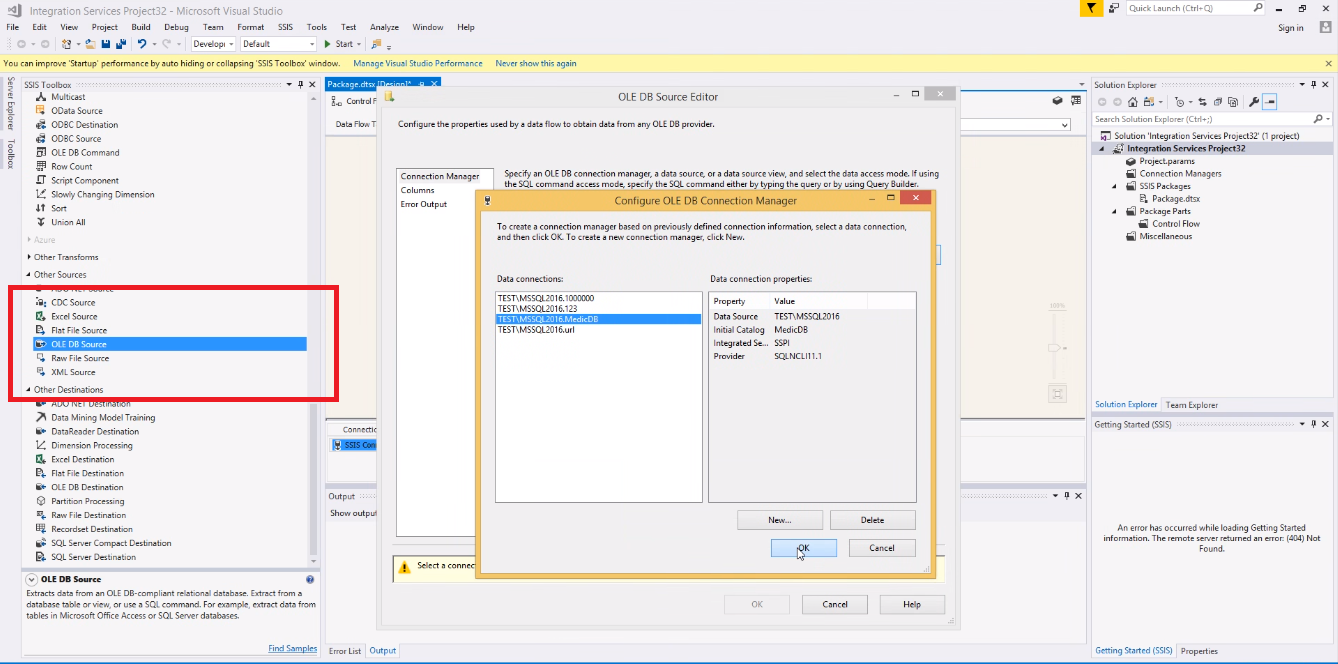This screenshot has width=1338, height=664.
Task: Open the Debug menu
Action: tap(176, 27)
